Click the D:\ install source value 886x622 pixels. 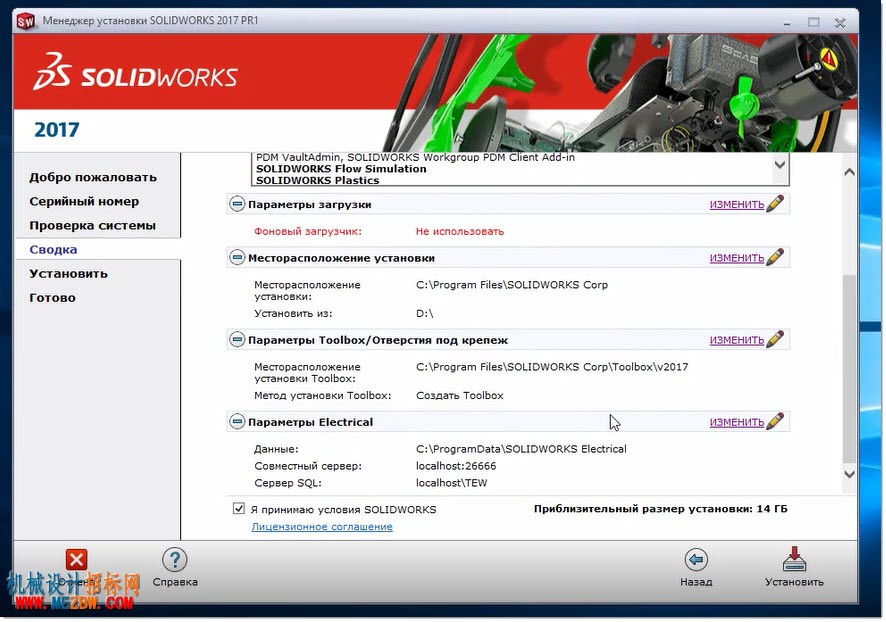[x=425, y=314]
